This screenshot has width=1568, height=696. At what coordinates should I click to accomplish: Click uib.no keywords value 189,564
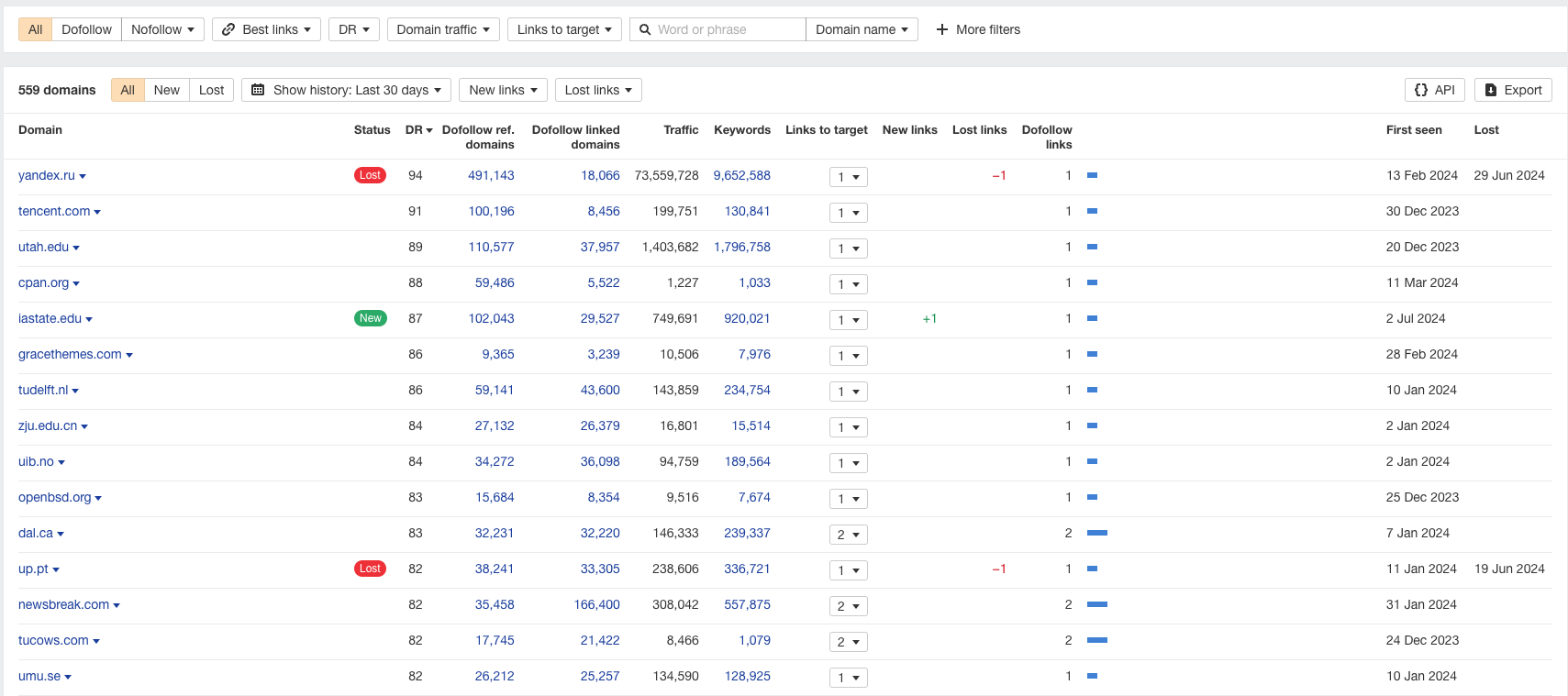(x=748, y=461)
